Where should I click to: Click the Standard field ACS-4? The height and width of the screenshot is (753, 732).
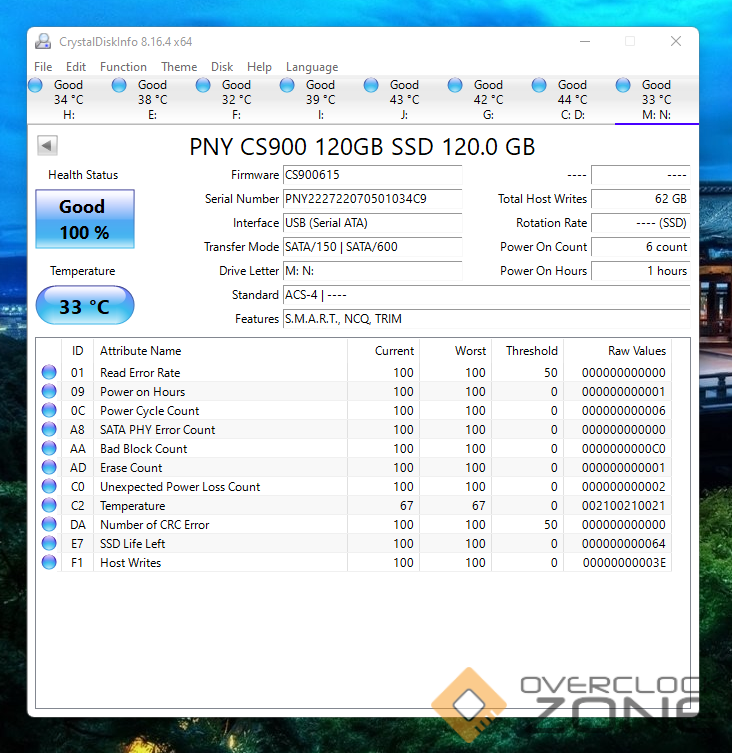click(x=487, y=295)
